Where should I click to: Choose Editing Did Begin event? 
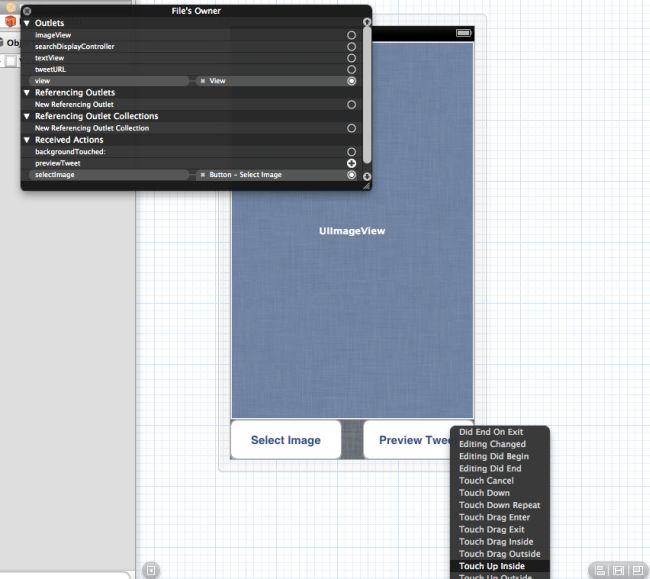tap(494, 456)
